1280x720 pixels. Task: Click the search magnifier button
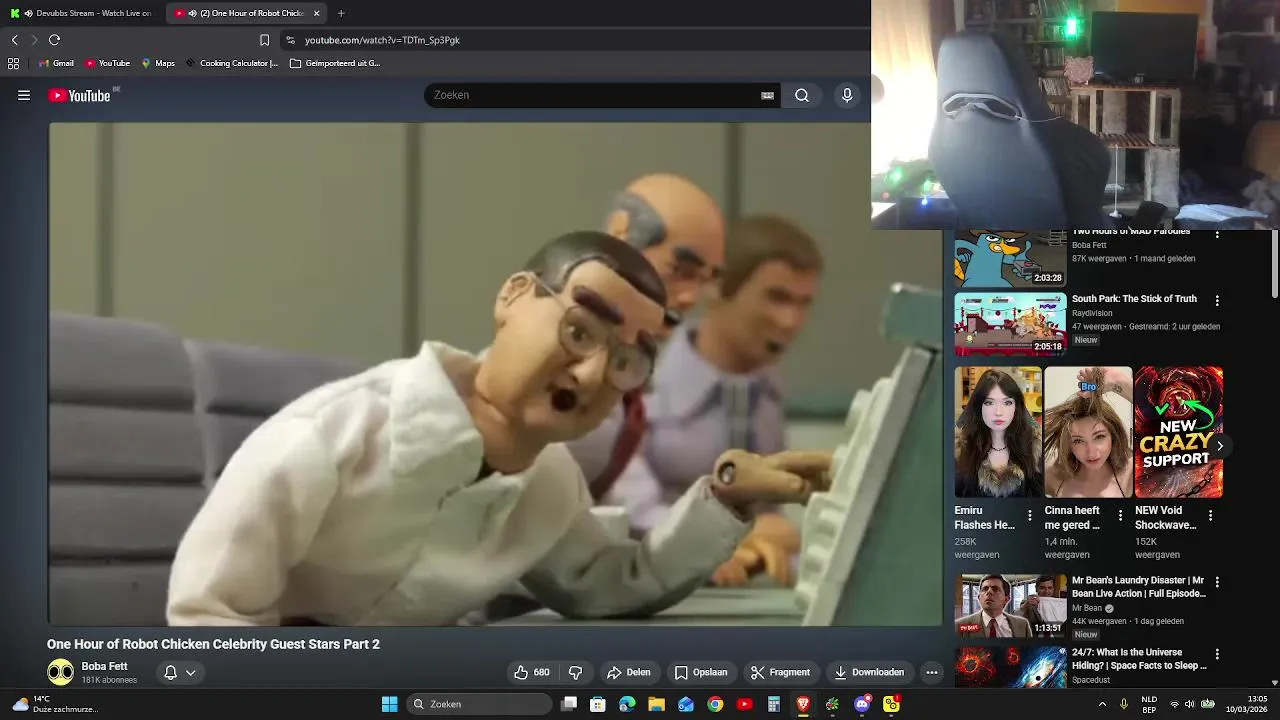click(x=802, y=95)
